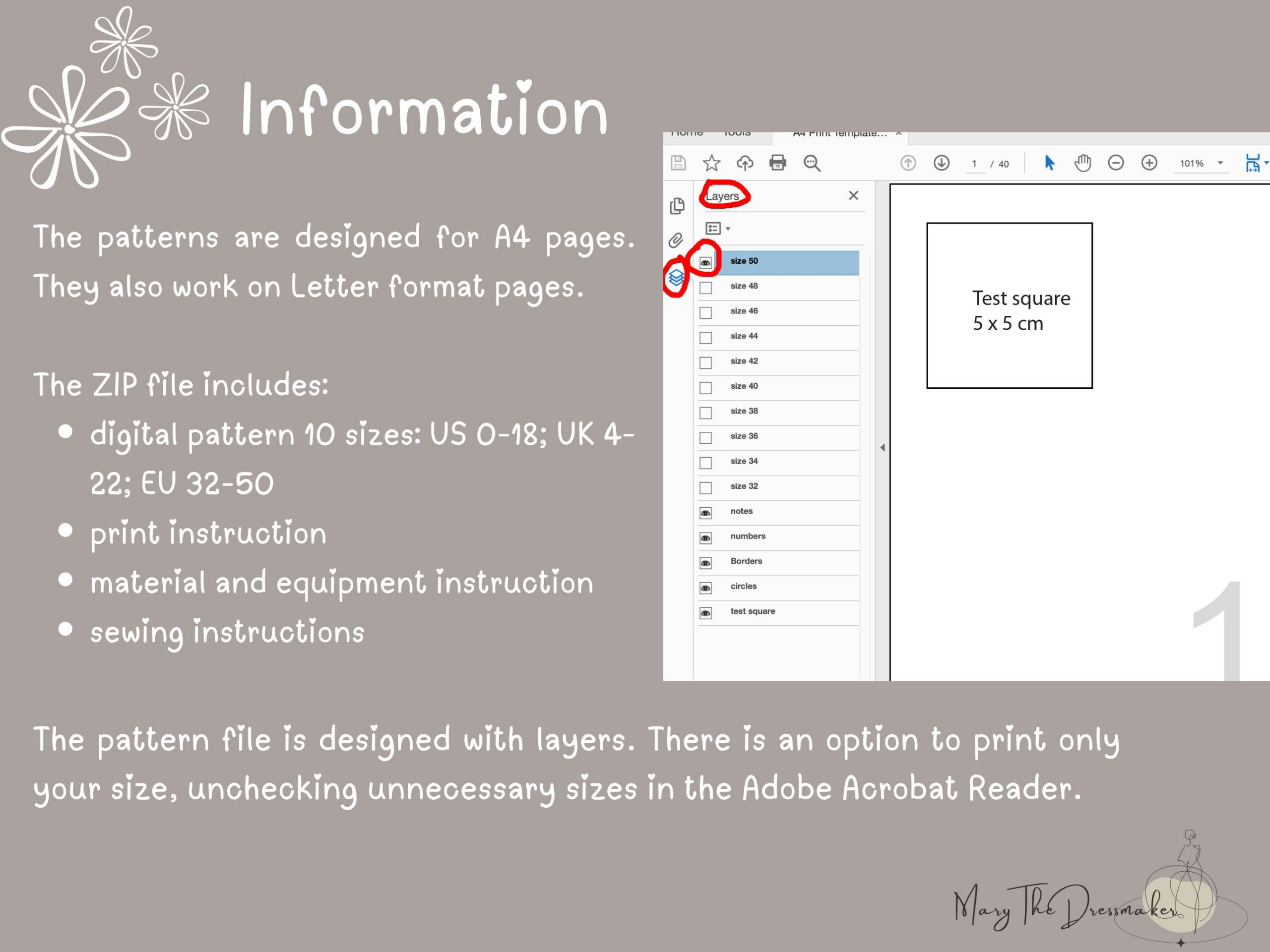Select the circles layer name
The height and width of the screenshot is (952, 1270).
(x=744, y=587)
